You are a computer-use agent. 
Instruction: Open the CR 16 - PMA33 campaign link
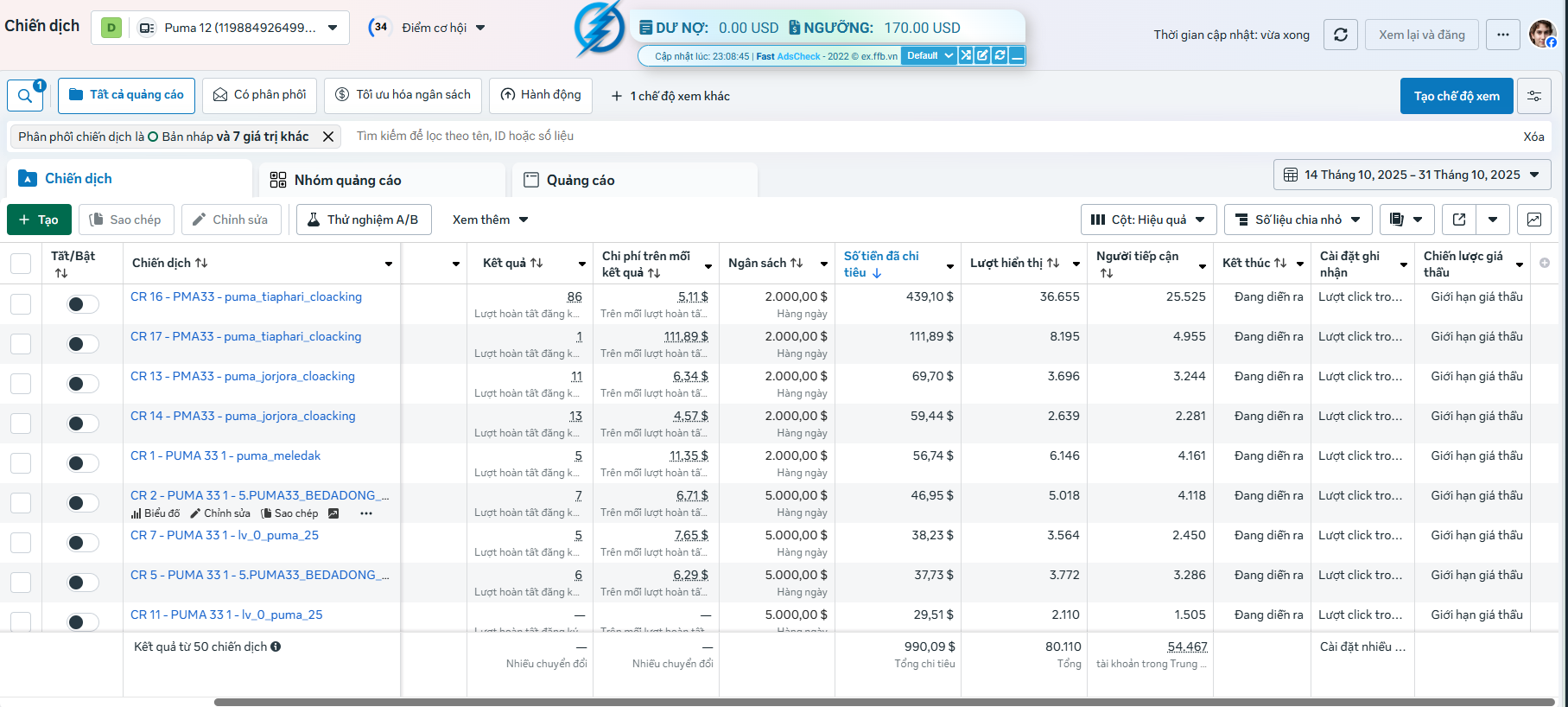[246, 296]
